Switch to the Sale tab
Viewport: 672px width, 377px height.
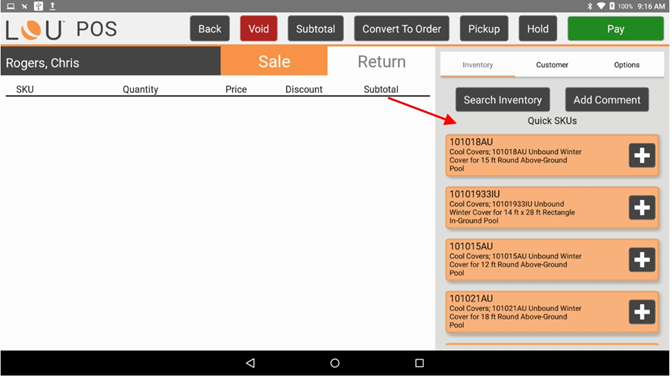[x=274, y=61]
